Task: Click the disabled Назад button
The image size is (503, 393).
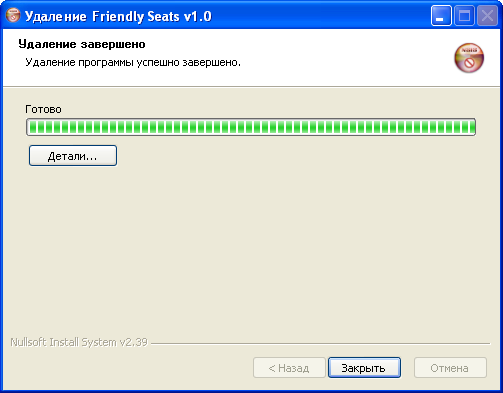Action: pyautogui.click(x=289, y=368)
